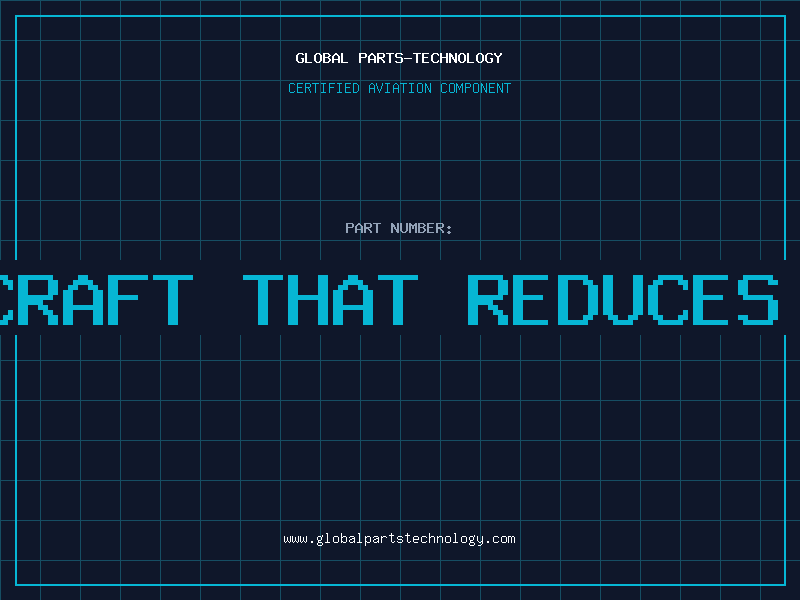
Task: Click the final S of REDUCES
Action: (758, 300)
